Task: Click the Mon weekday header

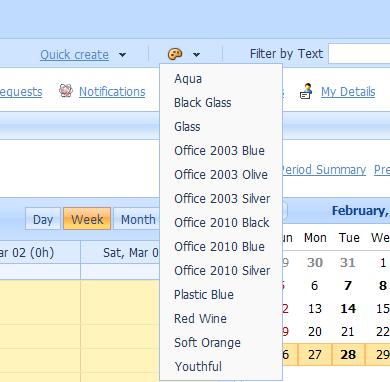Action: [315, 238]
